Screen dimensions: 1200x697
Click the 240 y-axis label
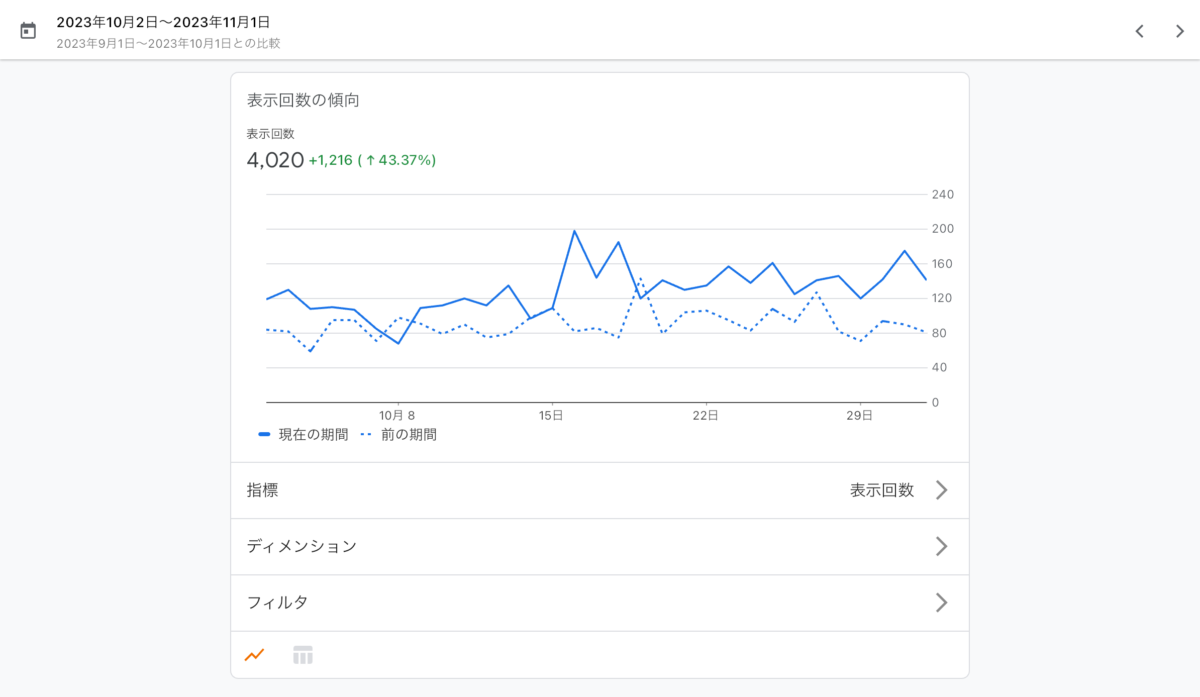coord(942,194)
